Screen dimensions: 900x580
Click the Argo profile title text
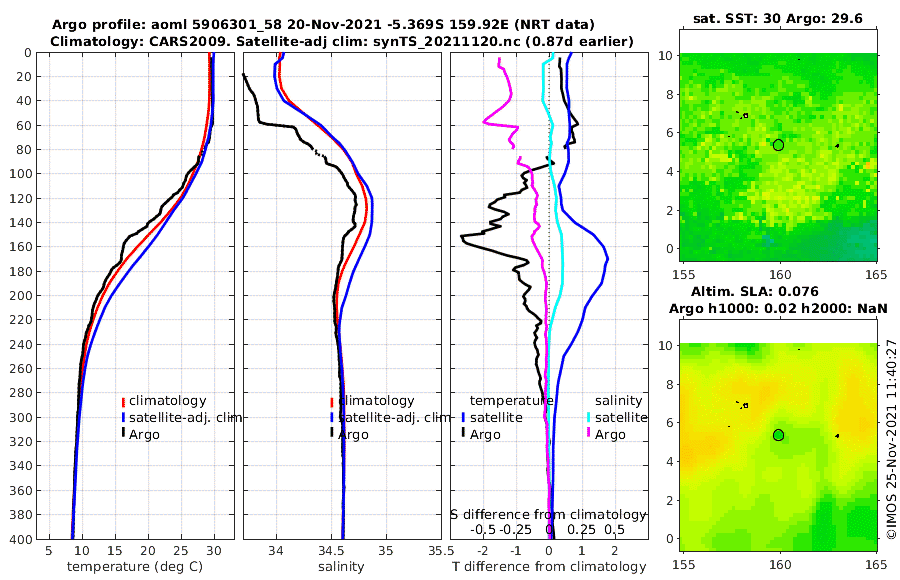(323, 25)
